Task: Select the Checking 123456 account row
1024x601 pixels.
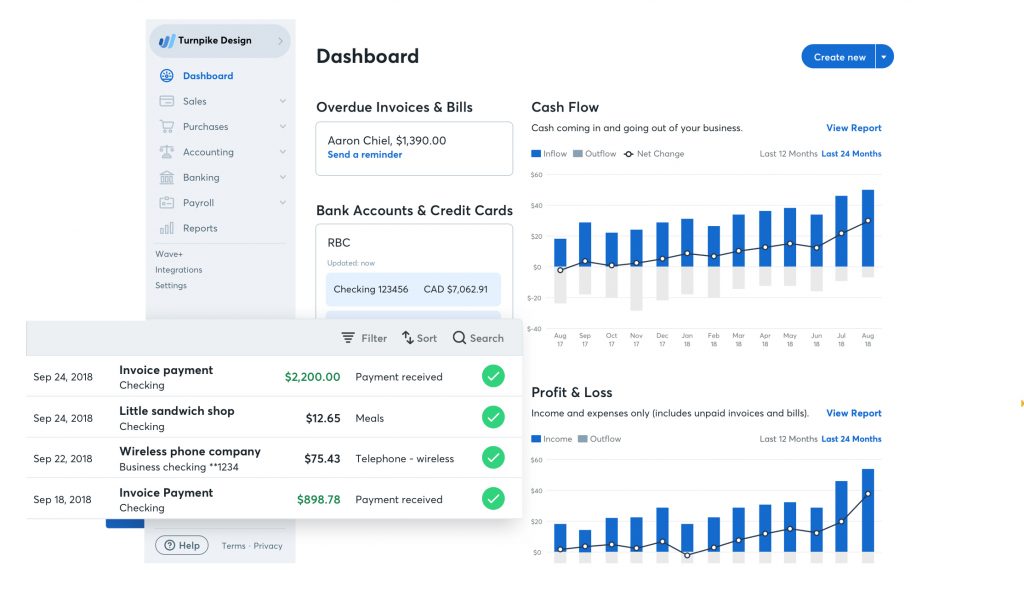Action: 413,289
